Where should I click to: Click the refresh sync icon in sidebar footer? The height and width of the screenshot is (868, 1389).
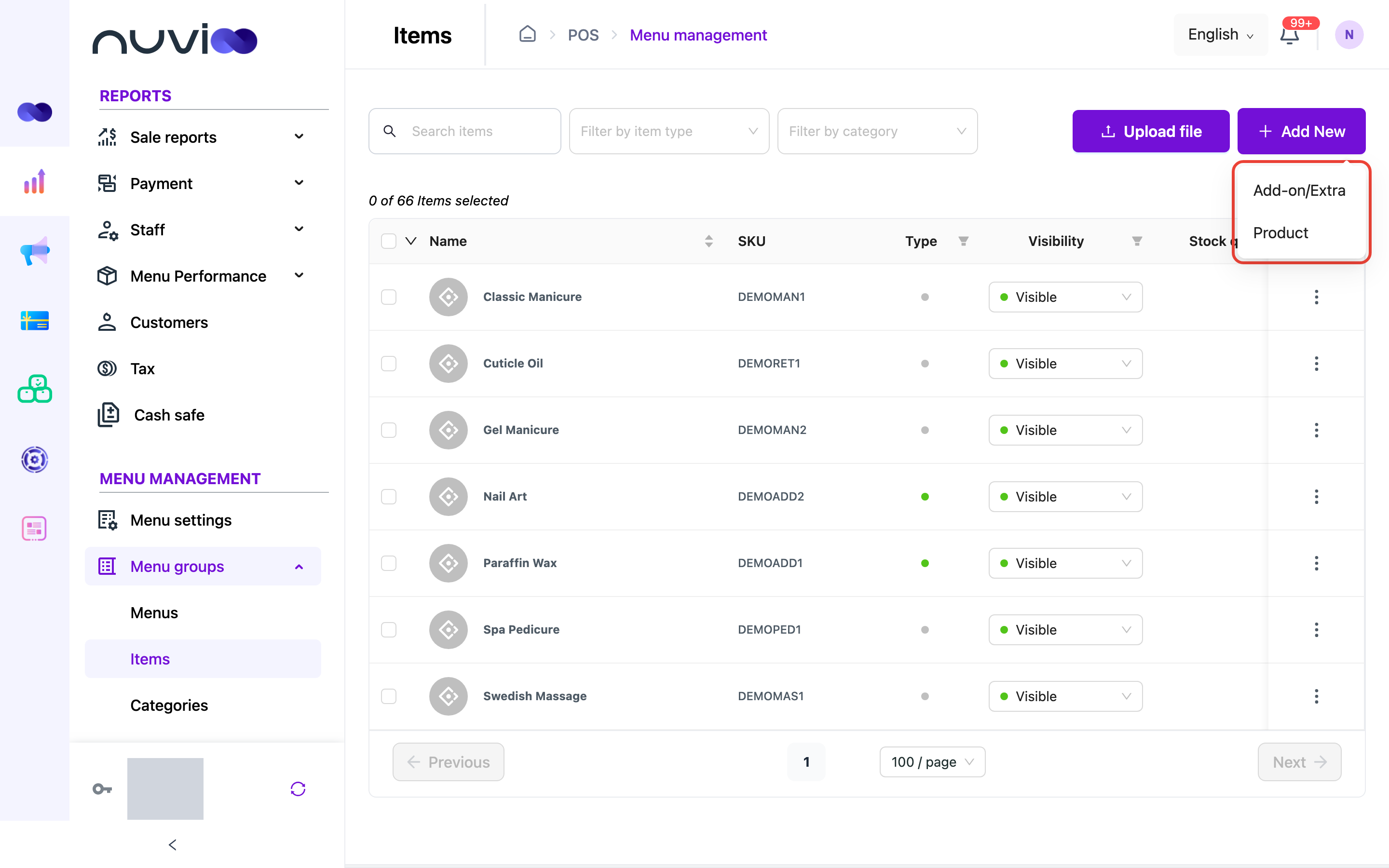point(298,789)
